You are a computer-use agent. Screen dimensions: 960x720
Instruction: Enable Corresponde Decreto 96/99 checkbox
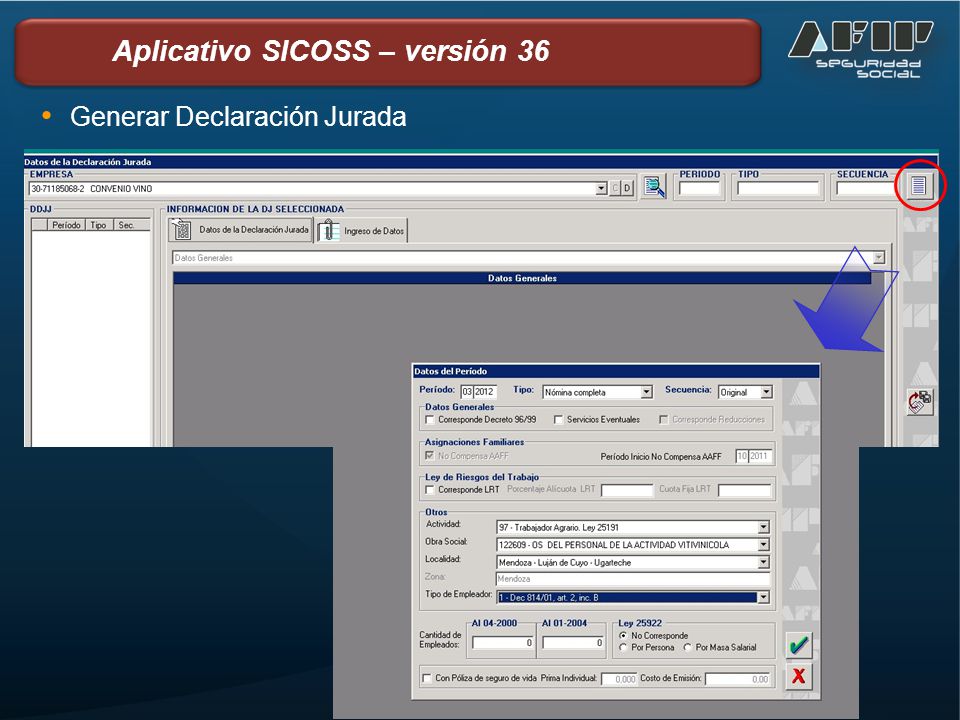pos(430,419)
